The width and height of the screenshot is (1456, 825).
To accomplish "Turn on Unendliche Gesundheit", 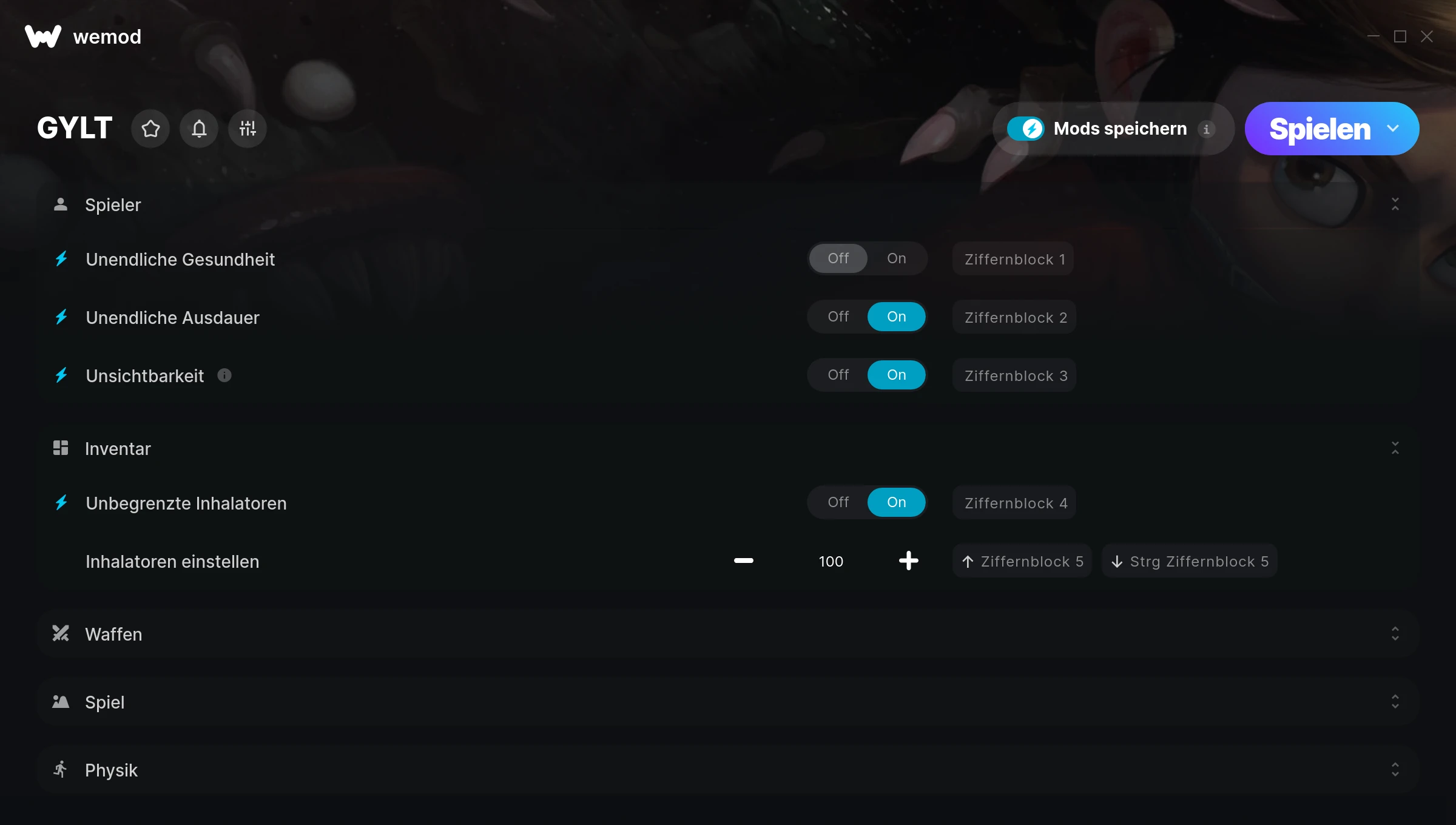I will coord(897,258).
